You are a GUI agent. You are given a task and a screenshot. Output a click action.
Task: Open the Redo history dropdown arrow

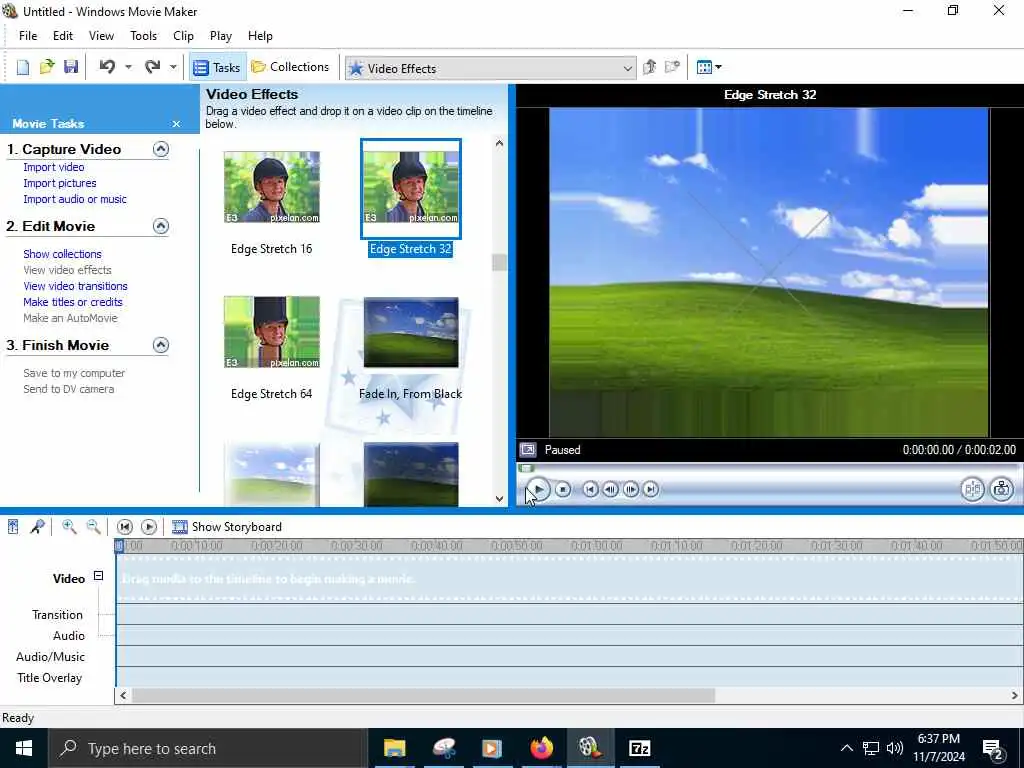[x=173, y=67]
